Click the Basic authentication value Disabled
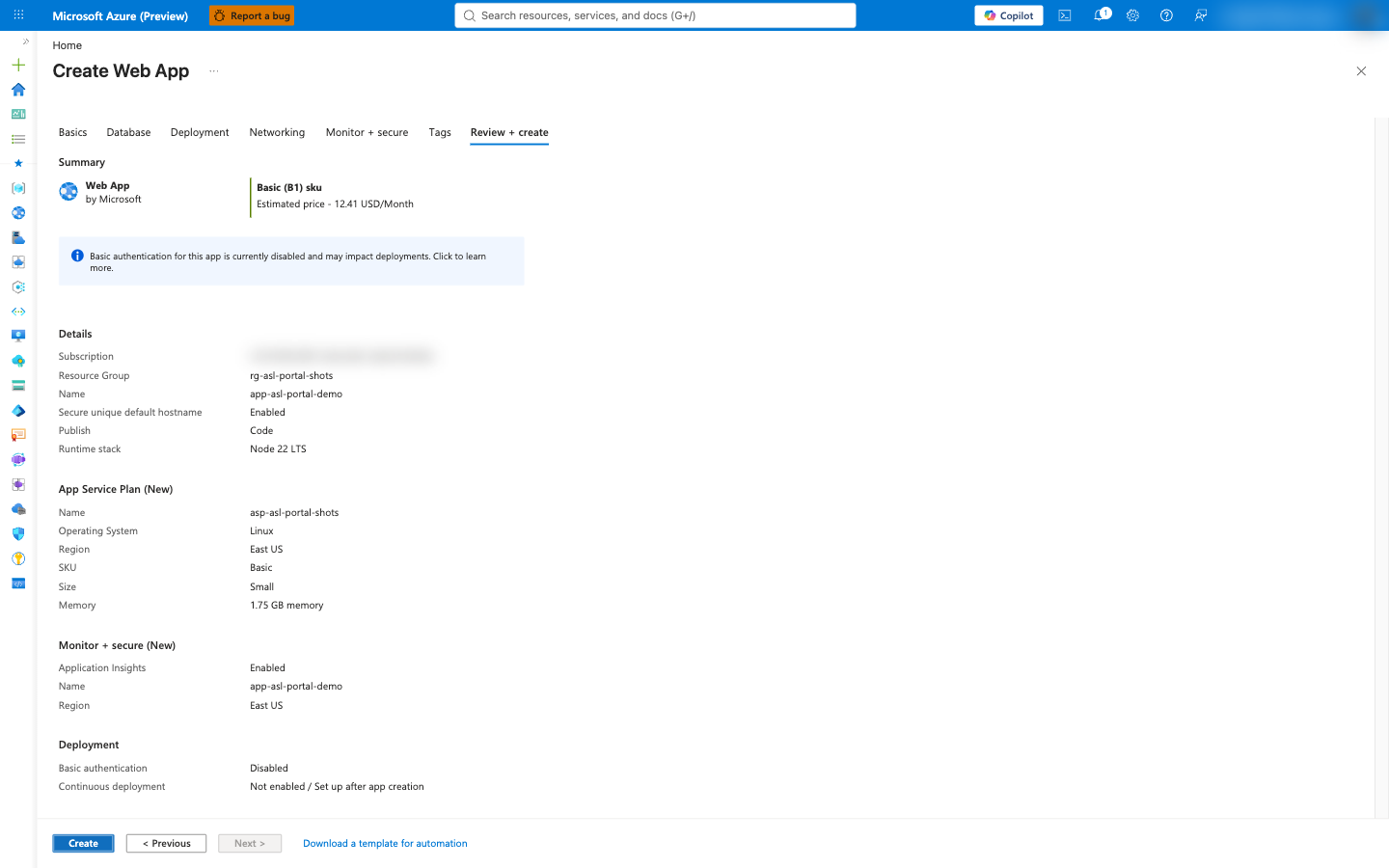 click(x=269, y=768)
